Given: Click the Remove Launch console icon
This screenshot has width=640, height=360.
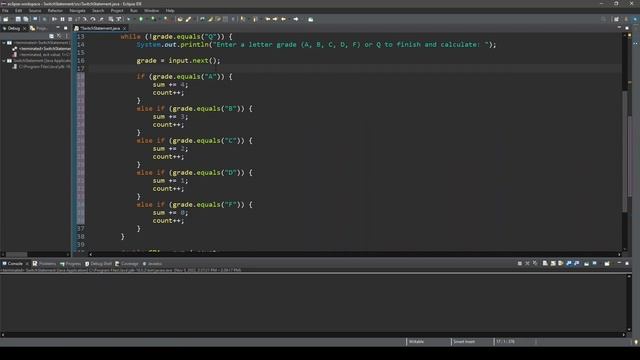Looking at the screenshot, I should 527,264.
